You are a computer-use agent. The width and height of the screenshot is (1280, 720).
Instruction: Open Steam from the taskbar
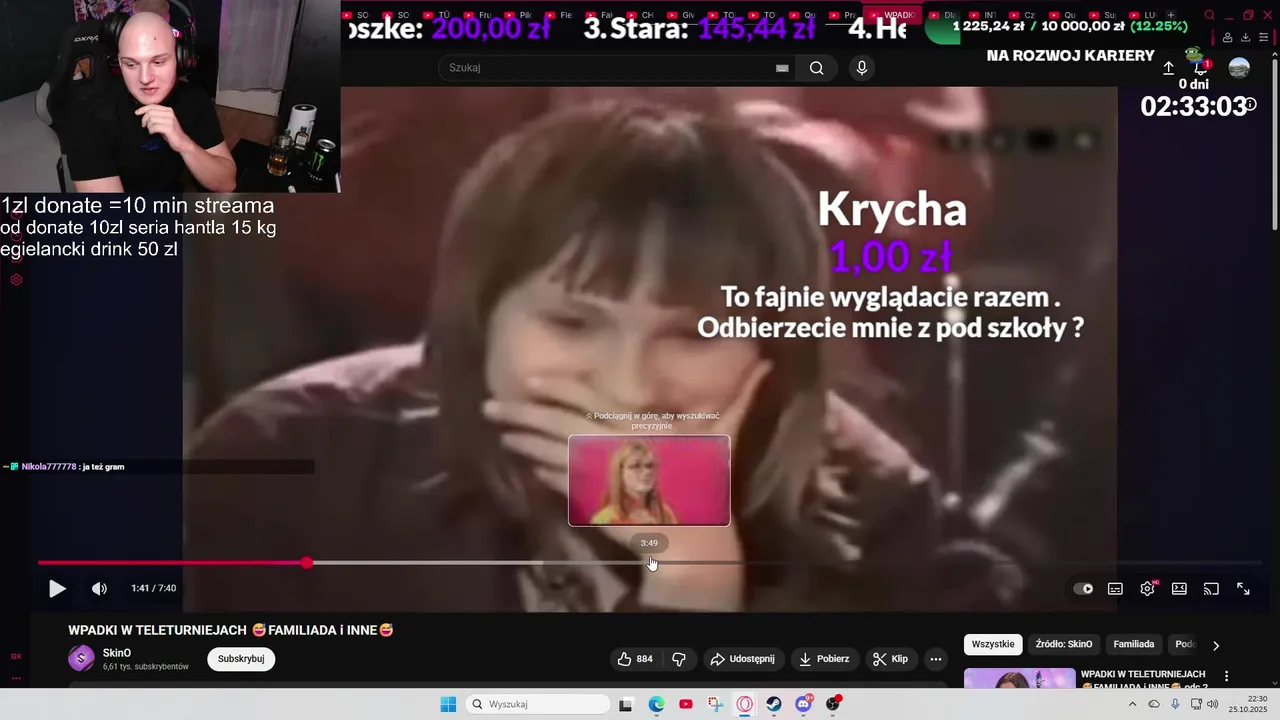[x=774, y=704]
